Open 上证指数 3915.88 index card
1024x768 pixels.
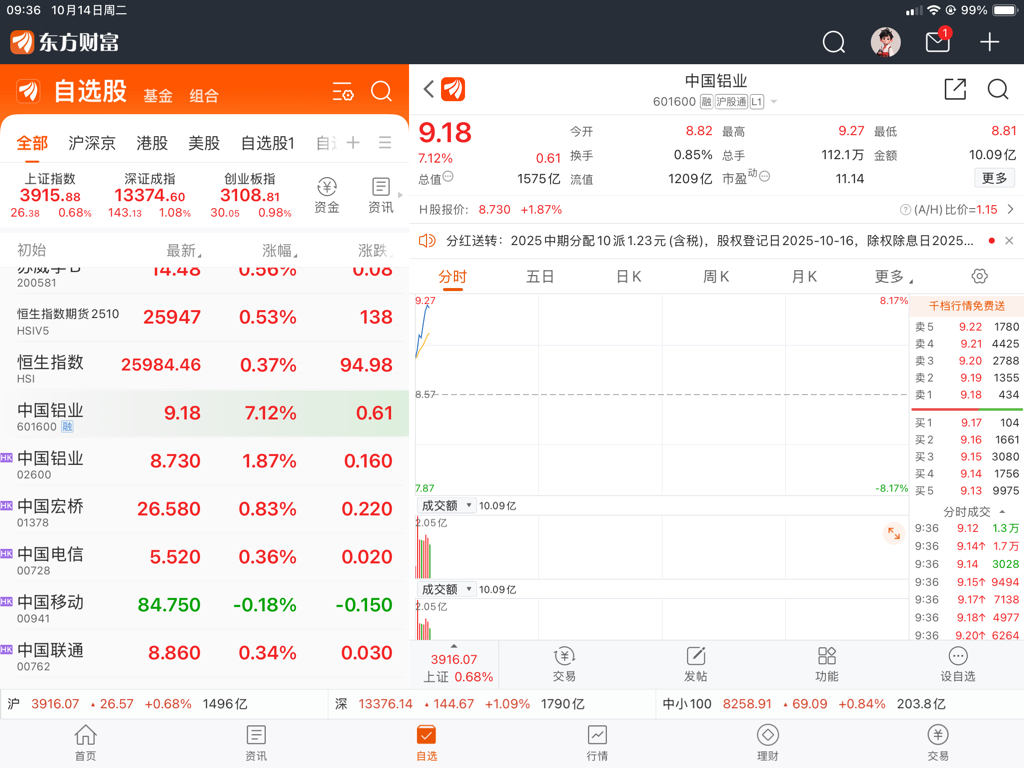coord(50,195)
